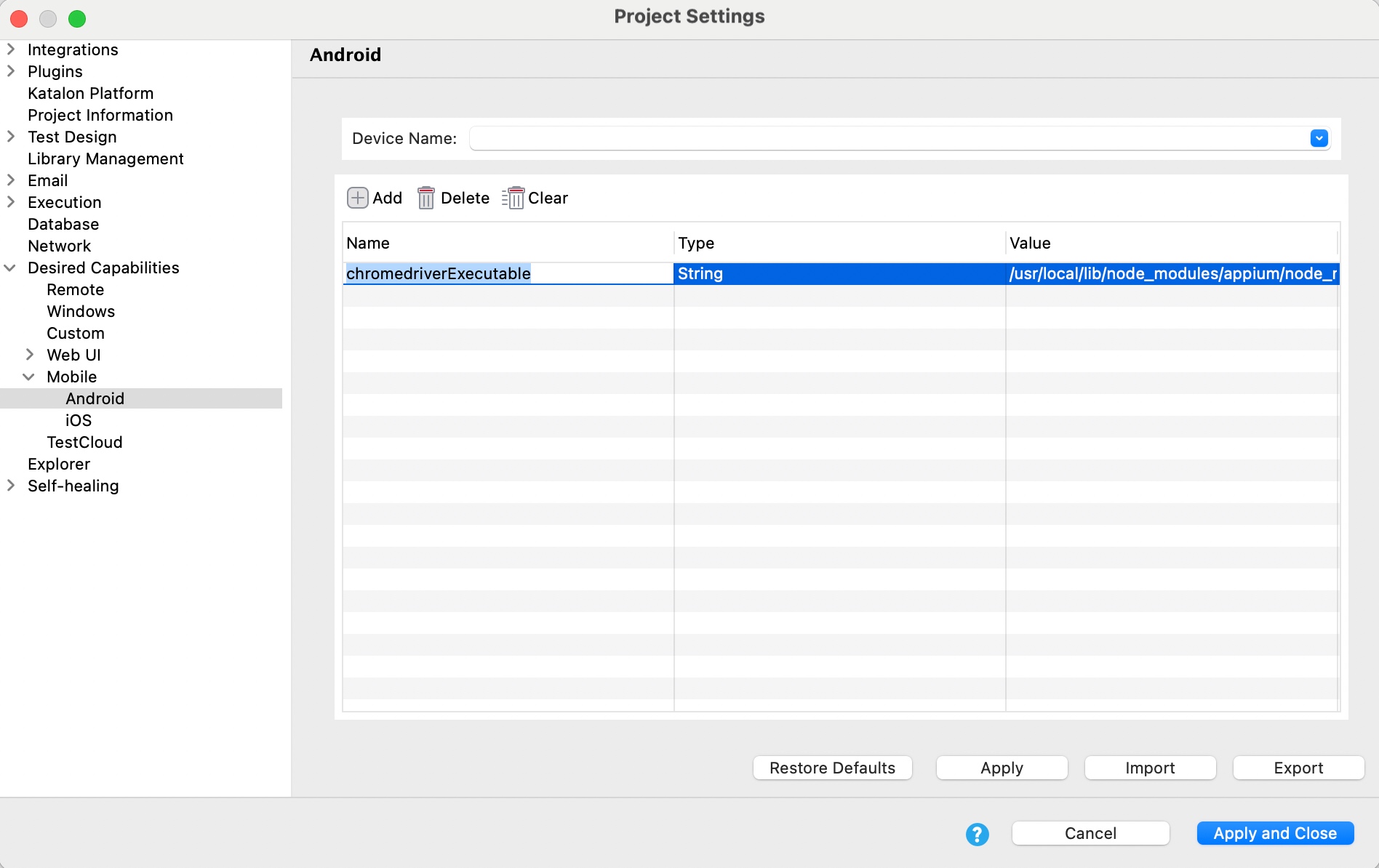Click the Import button
1379x868 pixels.
click(x=1149, y=768)
